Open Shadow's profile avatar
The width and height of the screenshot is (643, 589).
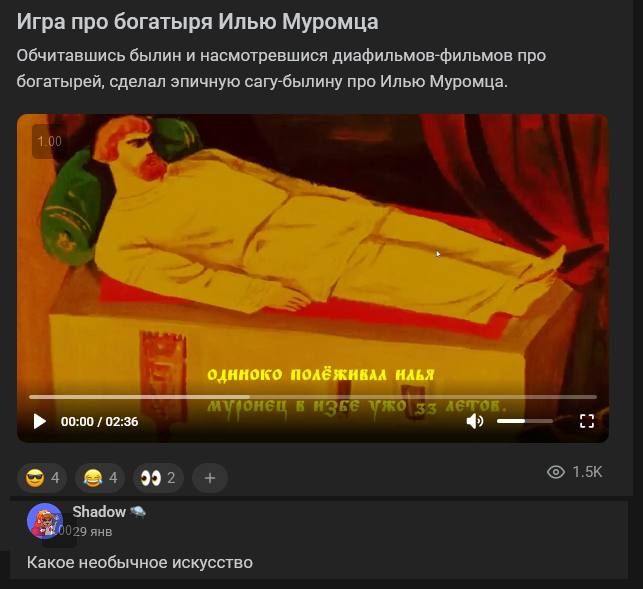[45, 521]
